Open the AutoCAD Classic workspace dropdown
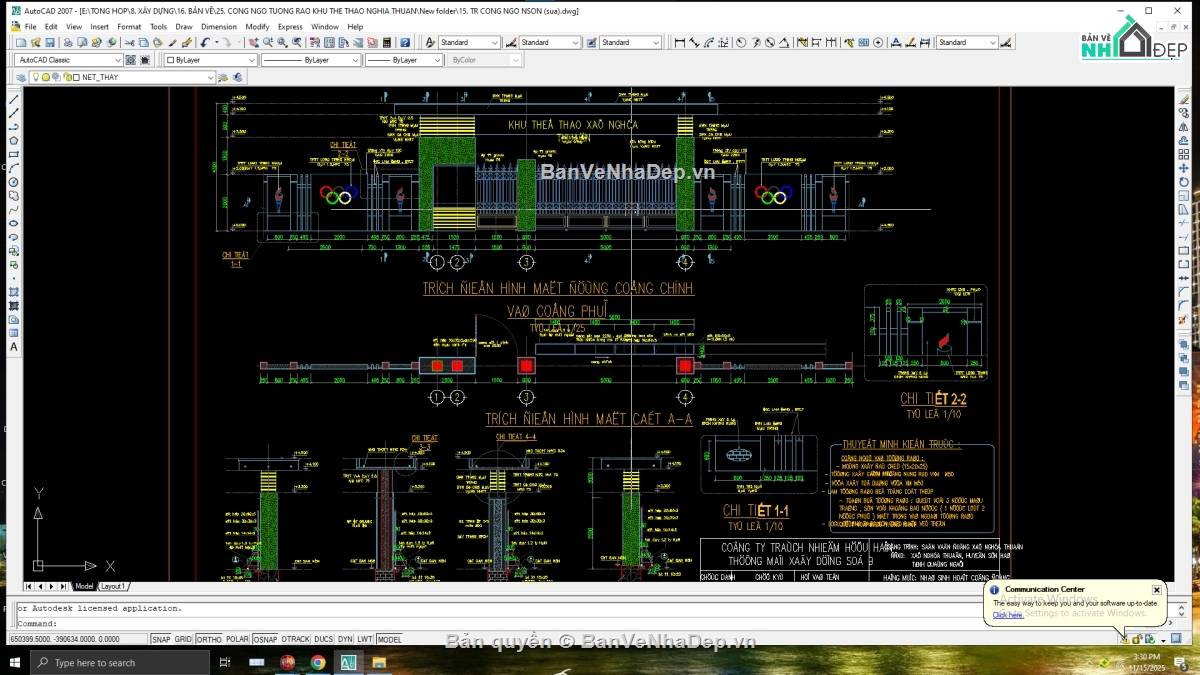The height and width of the screenshot is (675, 1200). click(69, 60)
